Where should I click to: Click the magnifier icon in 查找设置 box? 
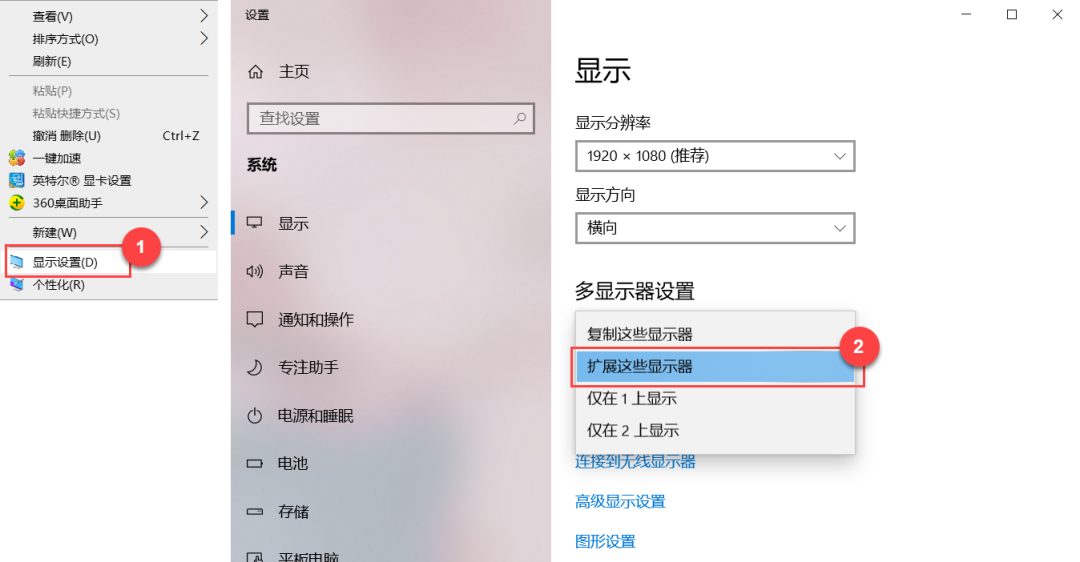(x=520, y=118)
